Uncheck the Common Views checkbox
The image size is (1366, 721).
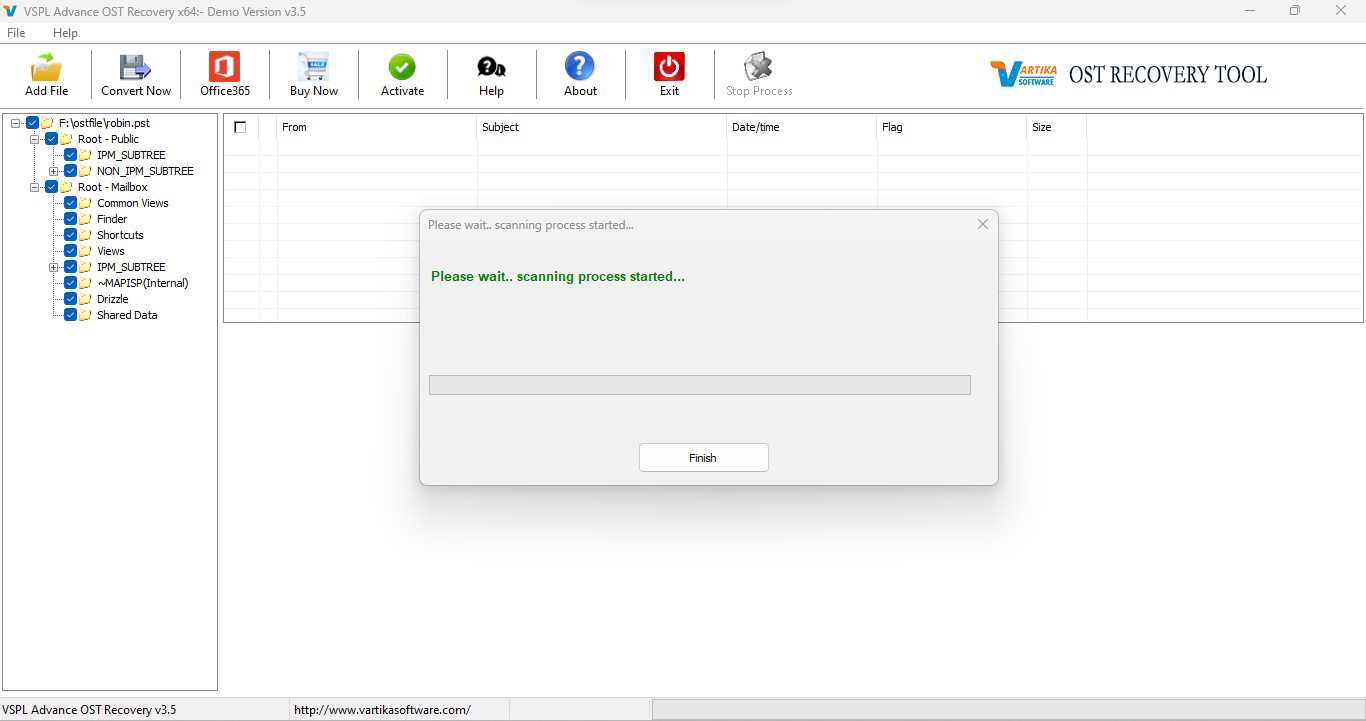pos(70,203)
